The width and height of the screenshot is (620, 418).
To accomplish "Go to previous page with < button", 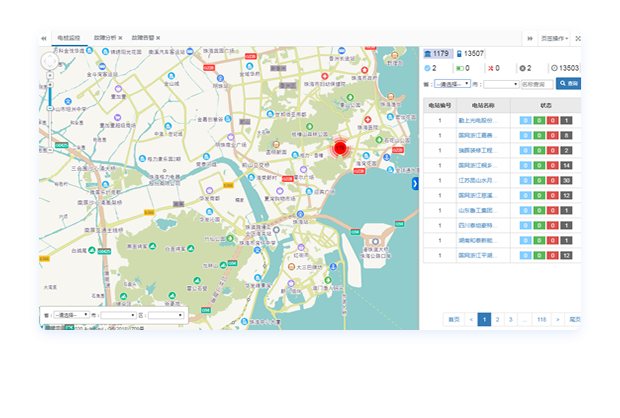I will point(471,320).
